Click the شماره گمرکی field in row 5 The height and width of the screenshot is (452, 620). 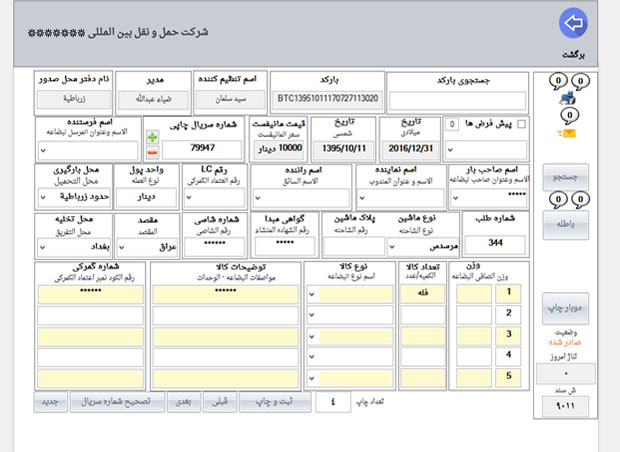[91, 378]
